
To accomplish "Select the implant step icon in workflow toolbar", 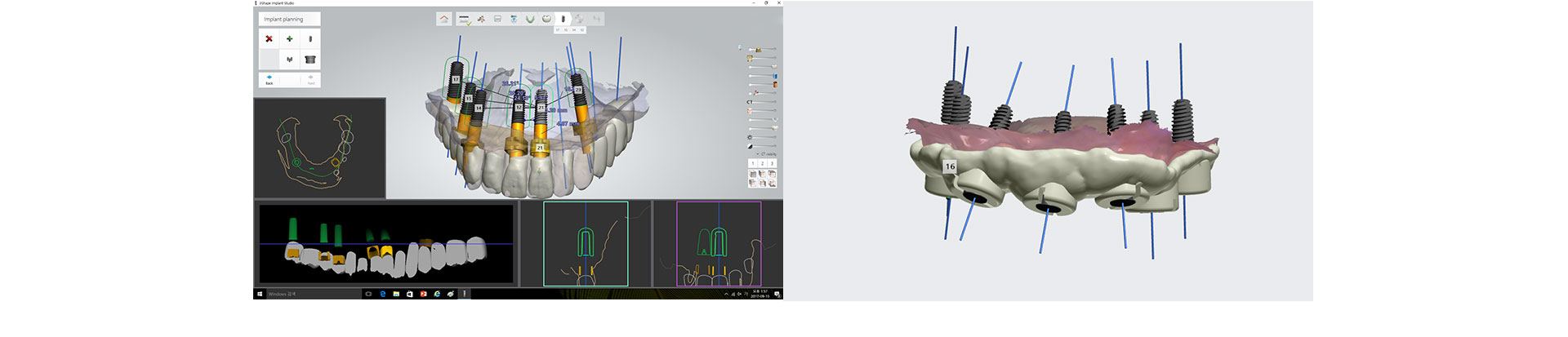I will (563, 19).
